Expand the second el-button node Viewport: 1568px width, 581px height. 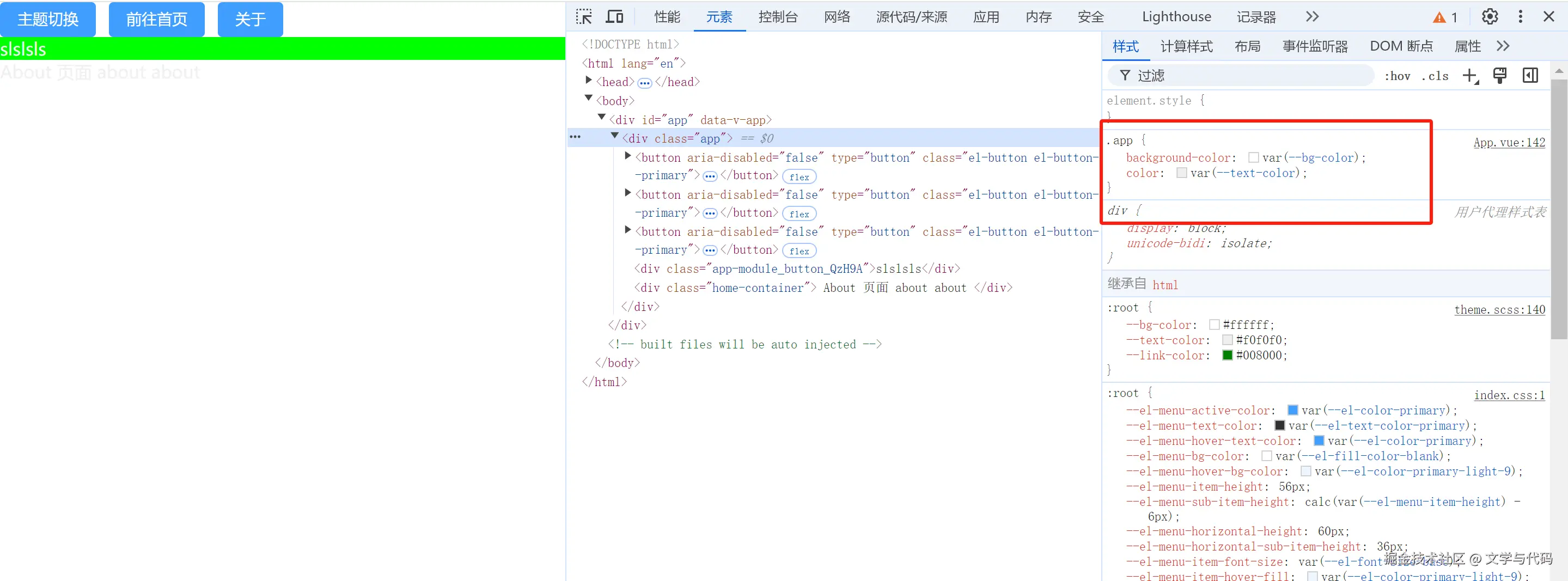coord(627,193)
